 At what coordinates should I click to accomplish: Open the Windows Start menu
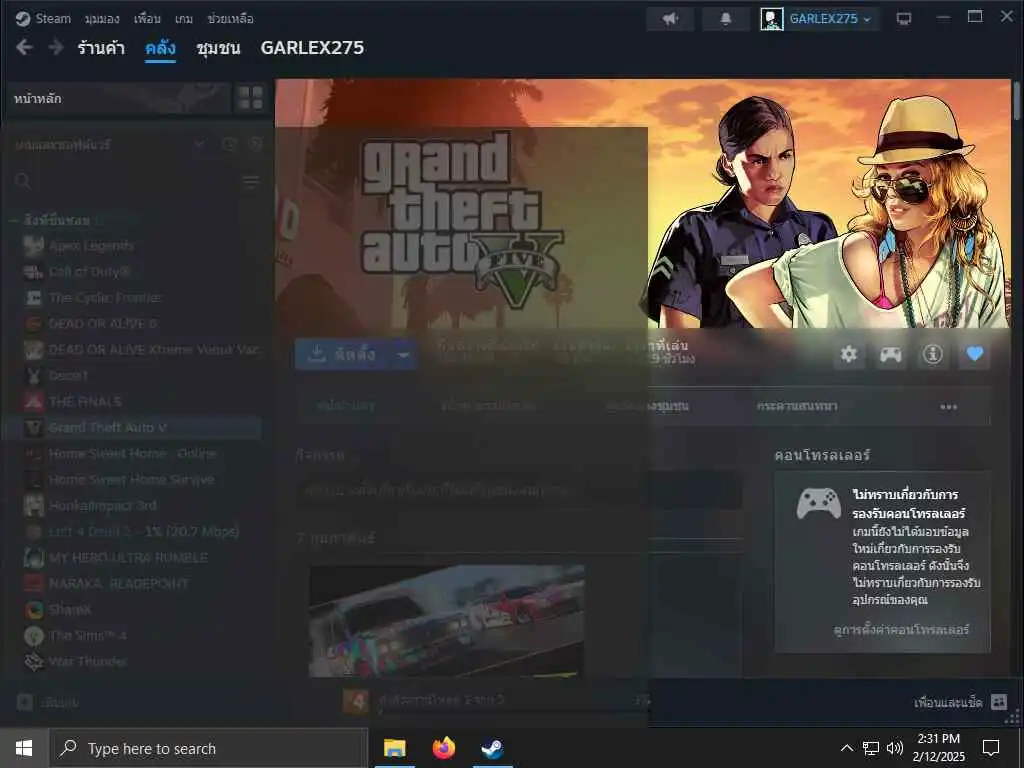(x=24, y=748)
